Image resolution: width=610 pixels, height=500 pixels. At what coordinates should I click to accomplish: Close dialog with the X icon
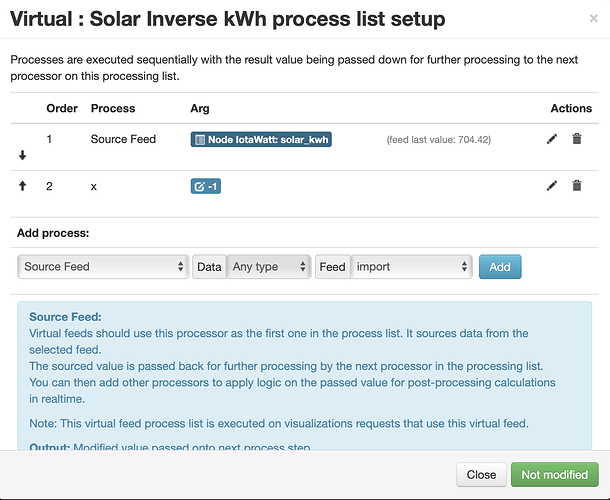[x=593, y=18]
